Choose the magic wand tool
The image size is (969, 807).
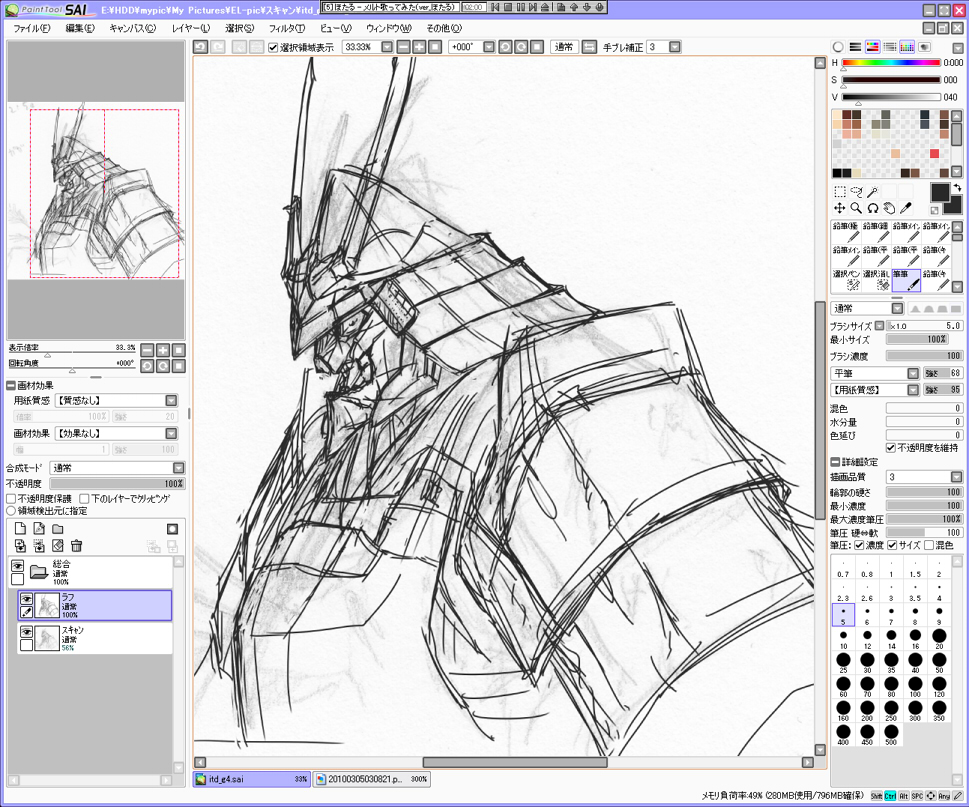click(x=873, y=192)
